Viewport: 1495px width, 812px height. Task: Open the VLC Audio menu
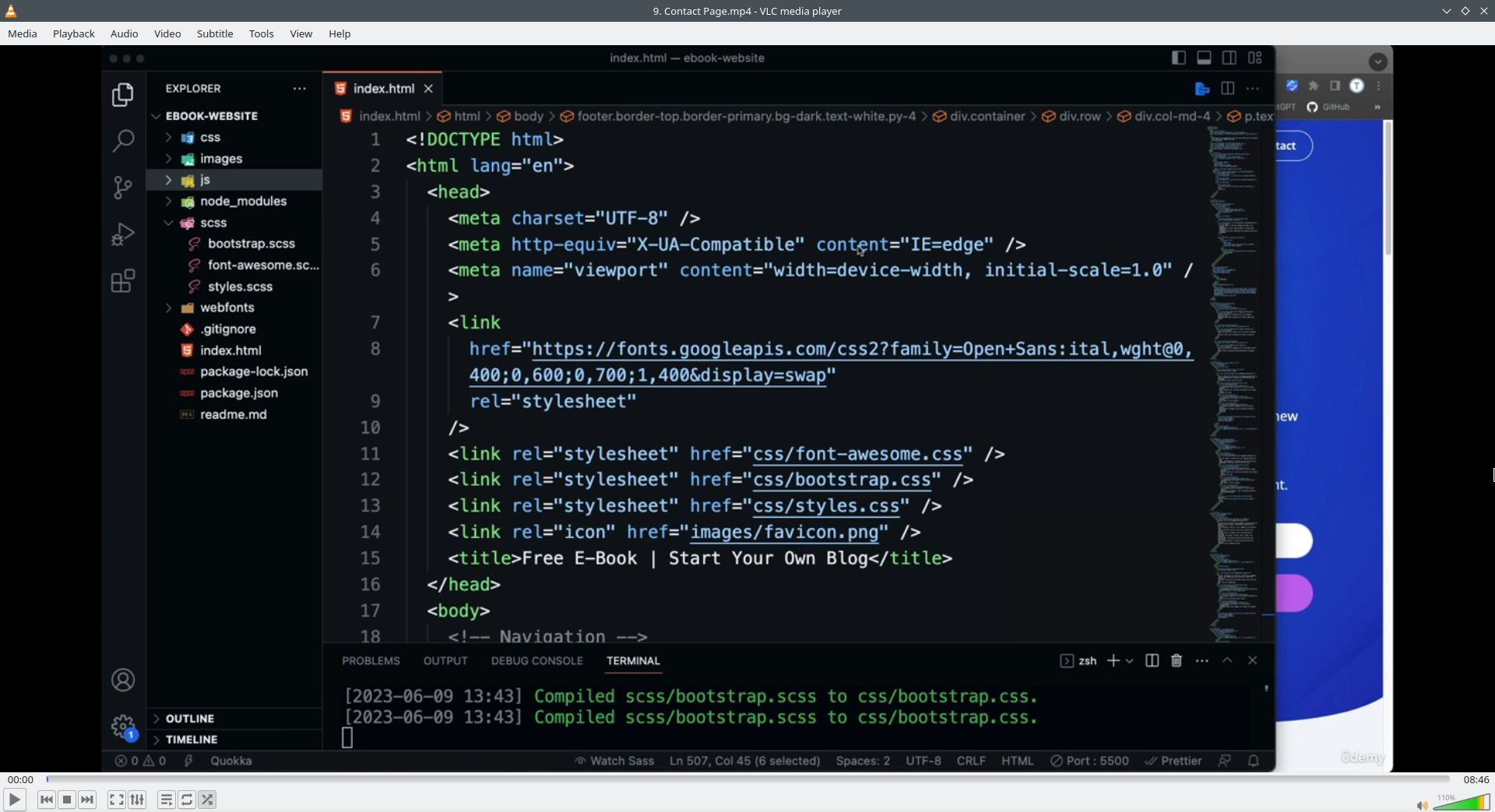pyautogui.click(x=125, y=33)
